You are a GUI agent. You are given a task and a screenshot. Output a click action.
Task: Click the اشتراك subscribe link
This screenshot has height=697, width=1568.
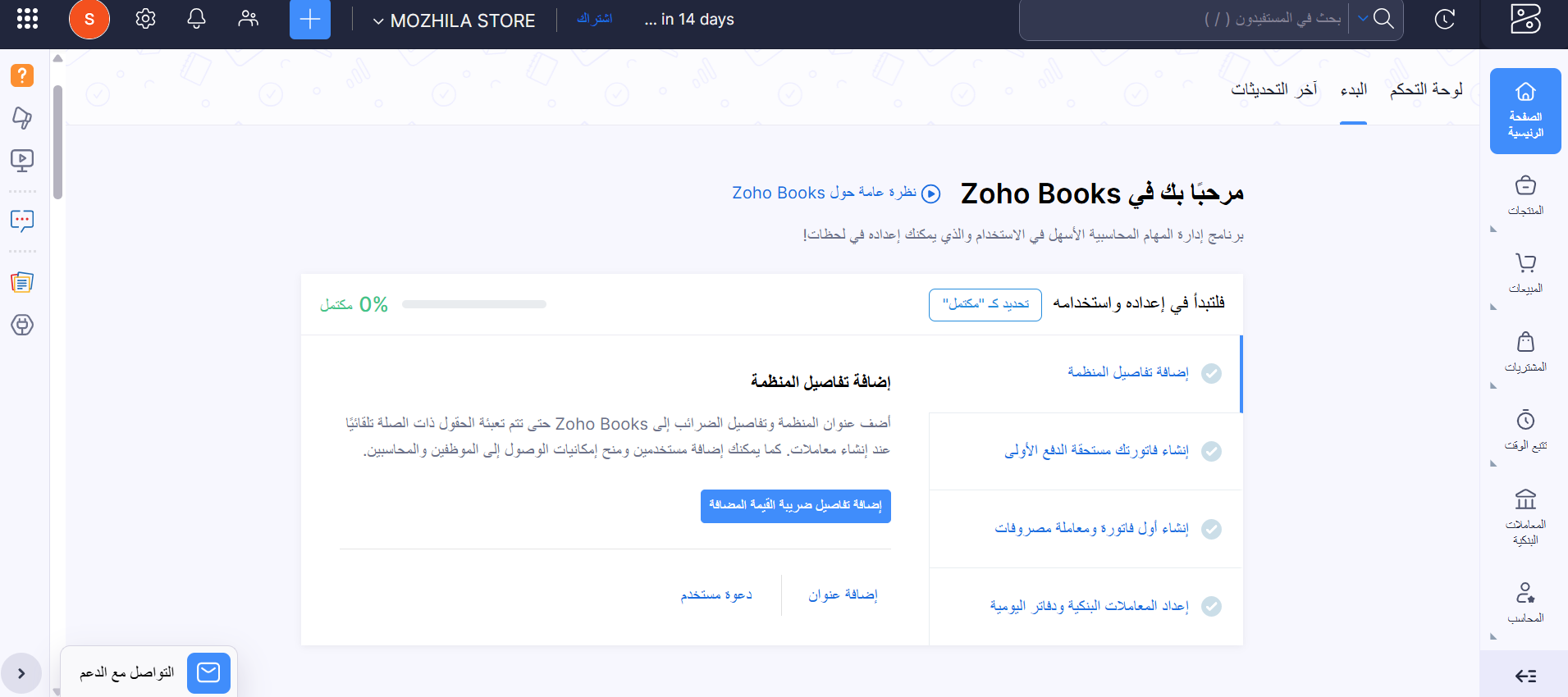click(595, 18)
